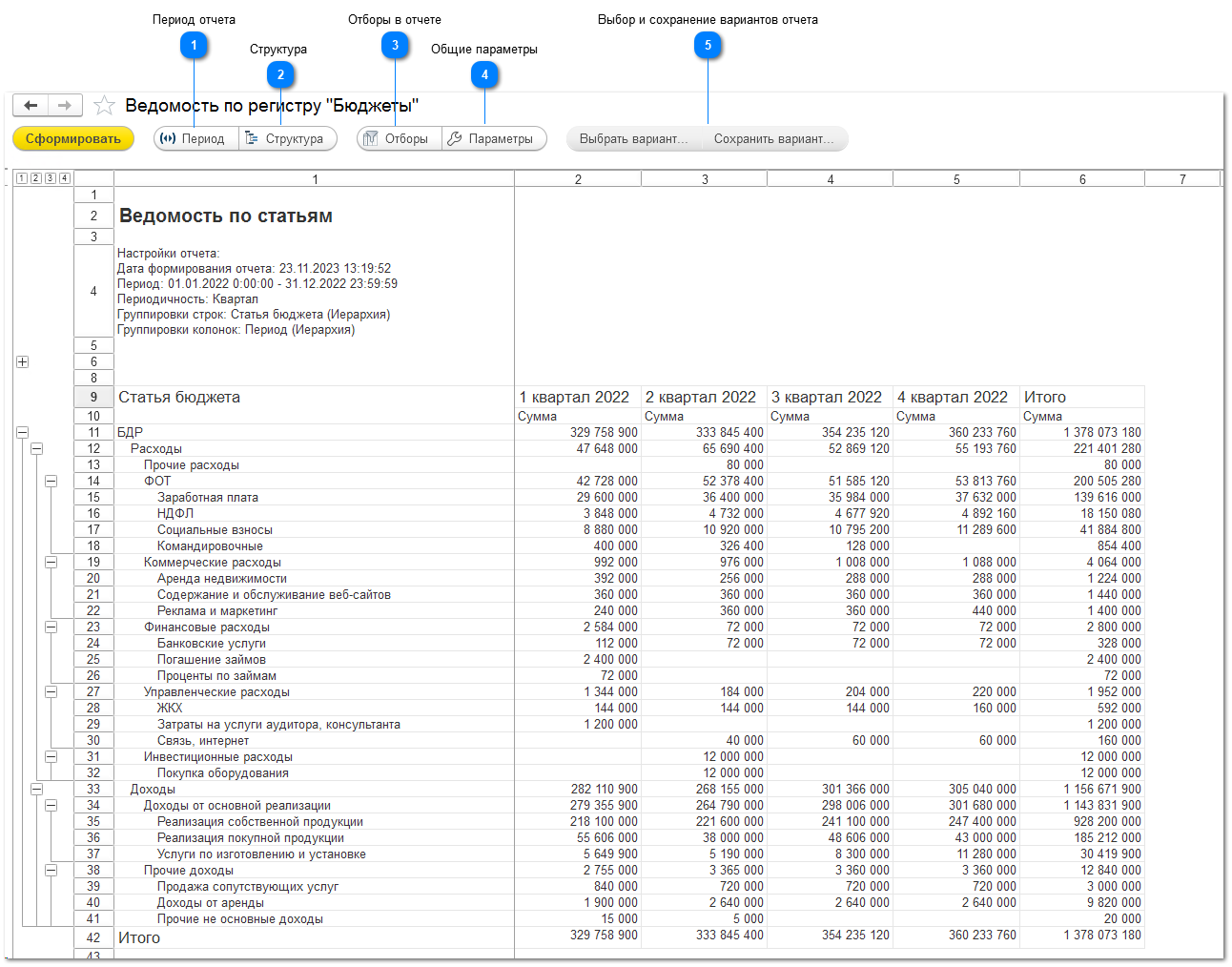
Task: Open the Период settings
Action: click(195, 138)
